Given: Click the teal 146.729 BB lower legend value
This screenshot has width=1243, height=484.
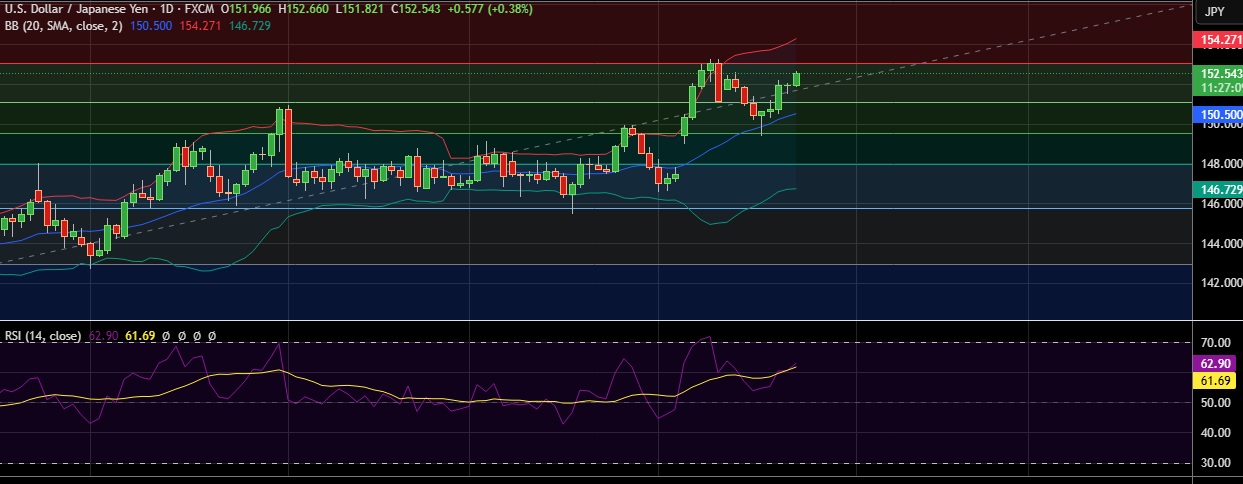Looking at the screenshot, I should pos(250,25).
